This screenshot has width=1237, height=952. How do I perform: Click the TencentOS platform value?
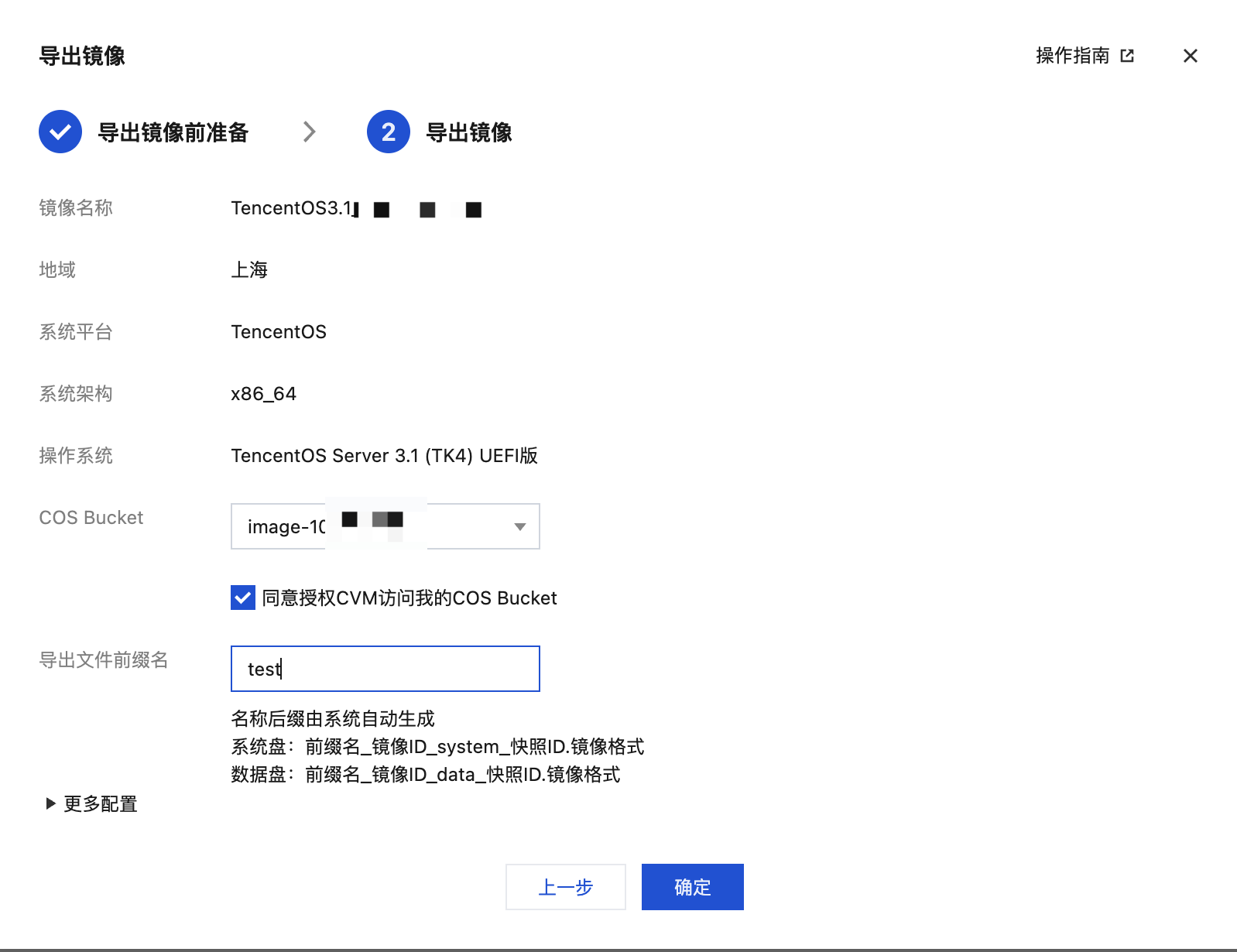coord(279,332)
